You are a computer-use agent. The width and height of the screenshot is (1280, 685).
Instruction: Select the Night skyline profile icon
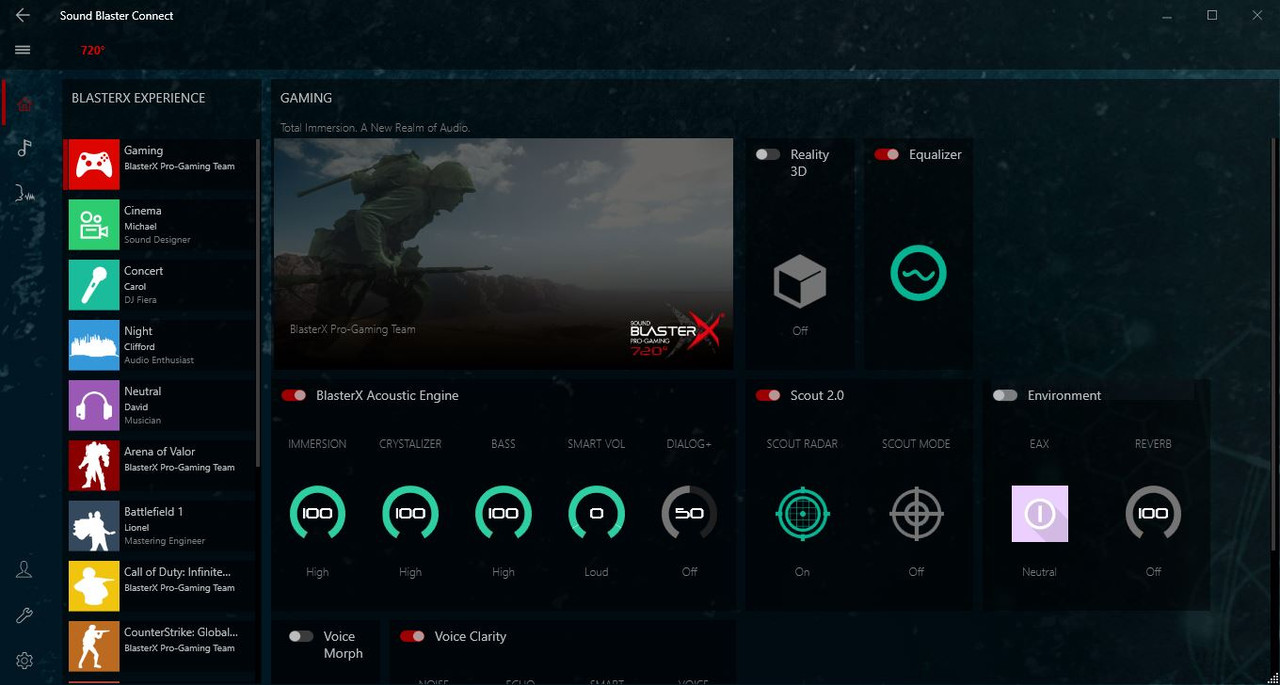[94, 345]
